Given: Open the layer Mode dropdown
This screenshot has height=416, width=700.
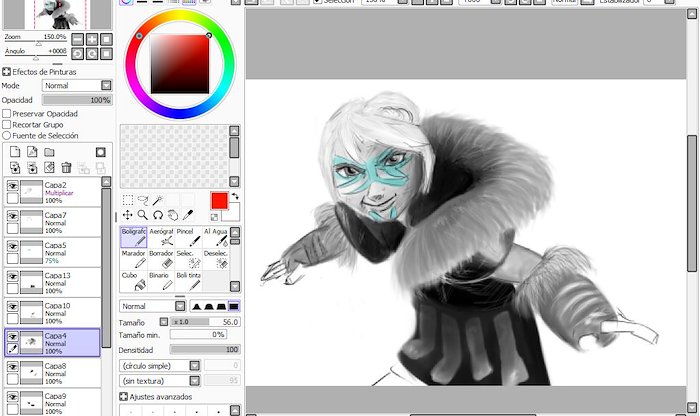Looking at the screenshot, I should pos(77,85).
